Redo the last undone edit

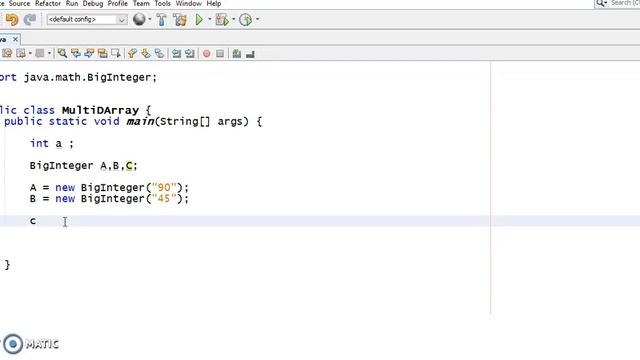click(x=30, y=19)
